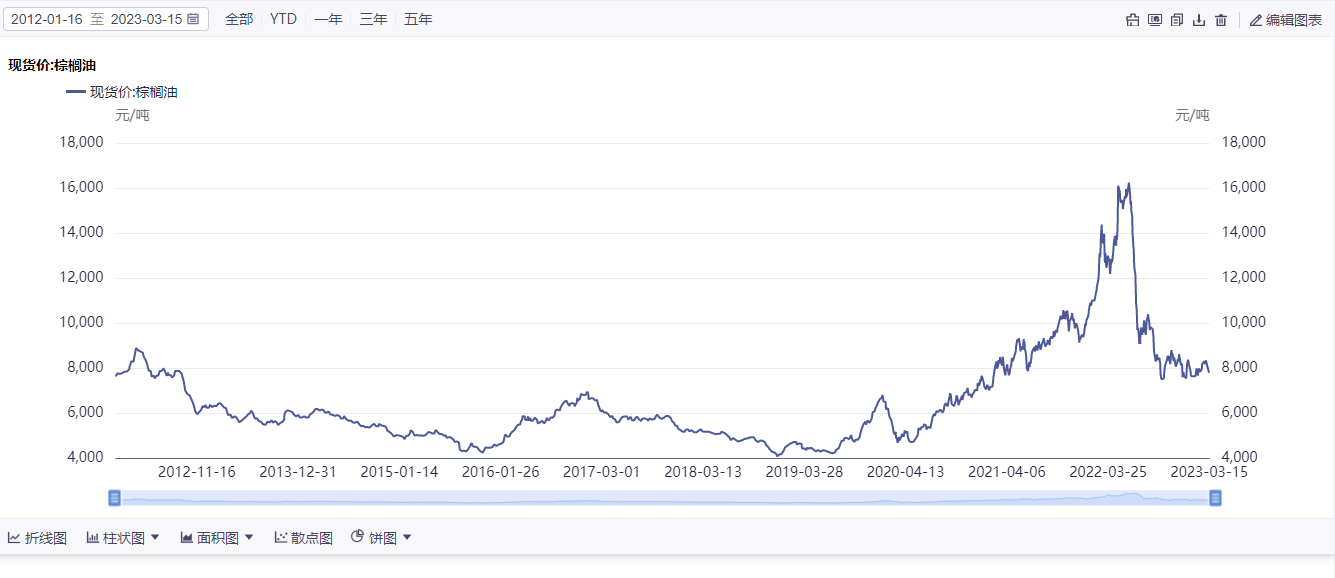Click the copy chart icon
The image size is (1335, 578).
click(1177, 19)
